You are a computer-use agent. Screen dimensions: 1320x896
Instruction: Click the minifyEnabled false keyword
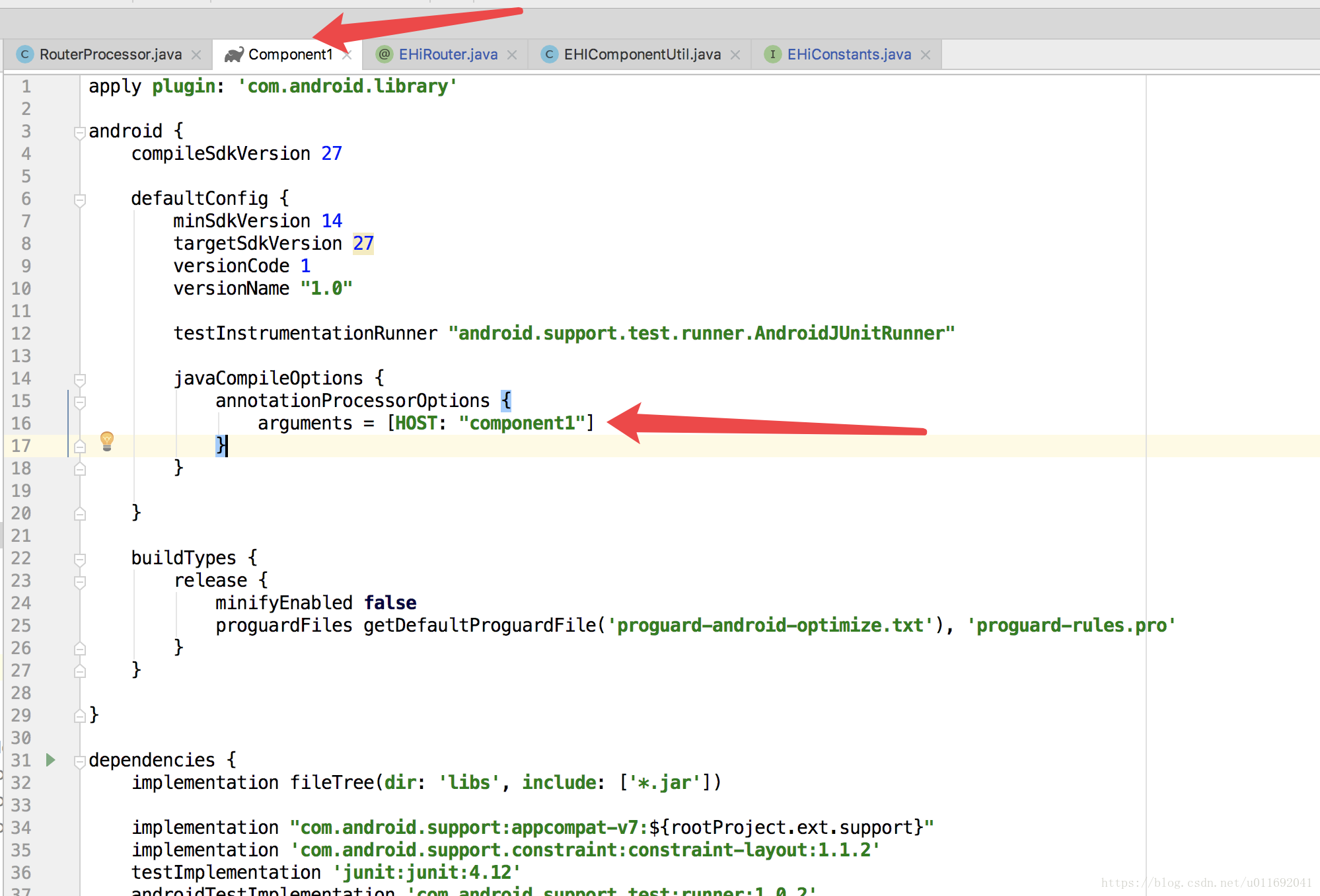point(390,603)
